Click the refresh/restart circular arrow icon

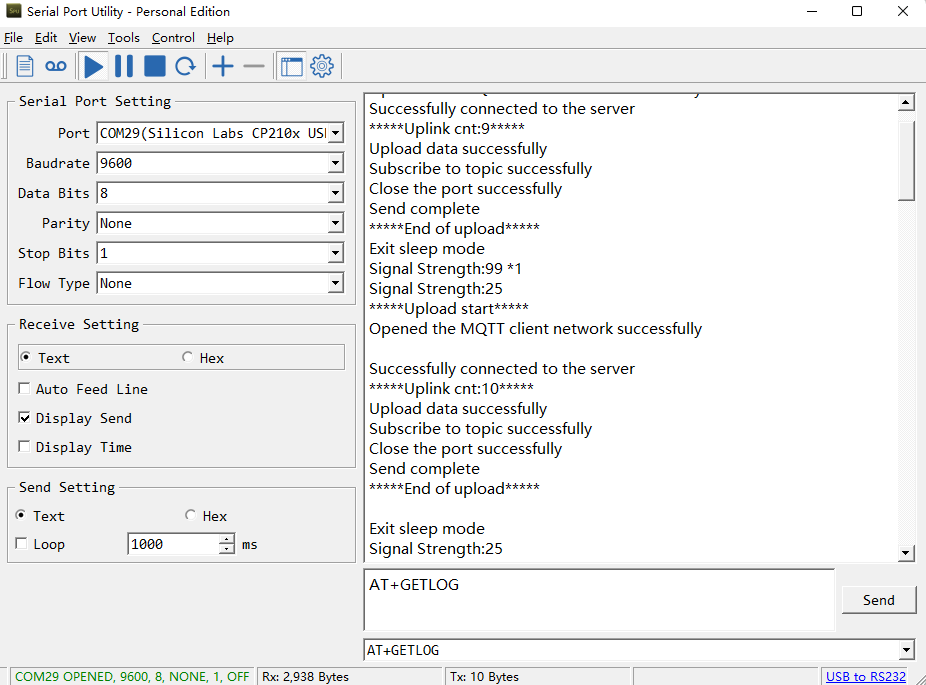185,66
